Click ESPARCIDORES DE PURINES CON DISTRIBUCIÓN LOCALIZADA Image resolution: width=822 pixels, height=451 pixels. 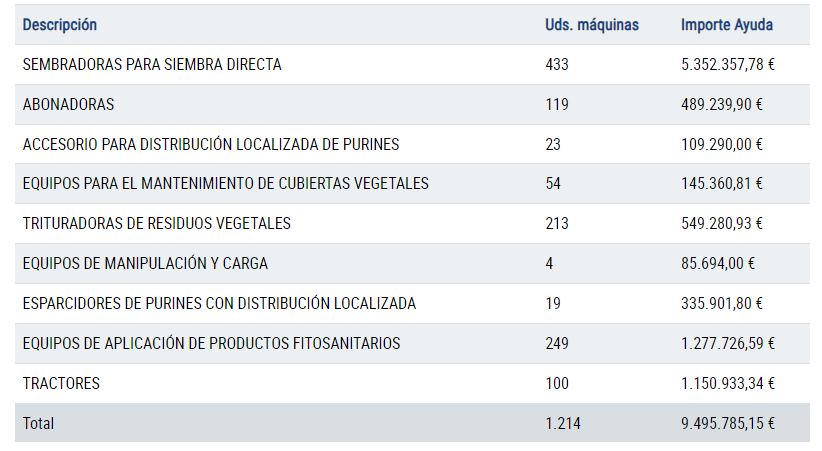click(x=219, y=303)
